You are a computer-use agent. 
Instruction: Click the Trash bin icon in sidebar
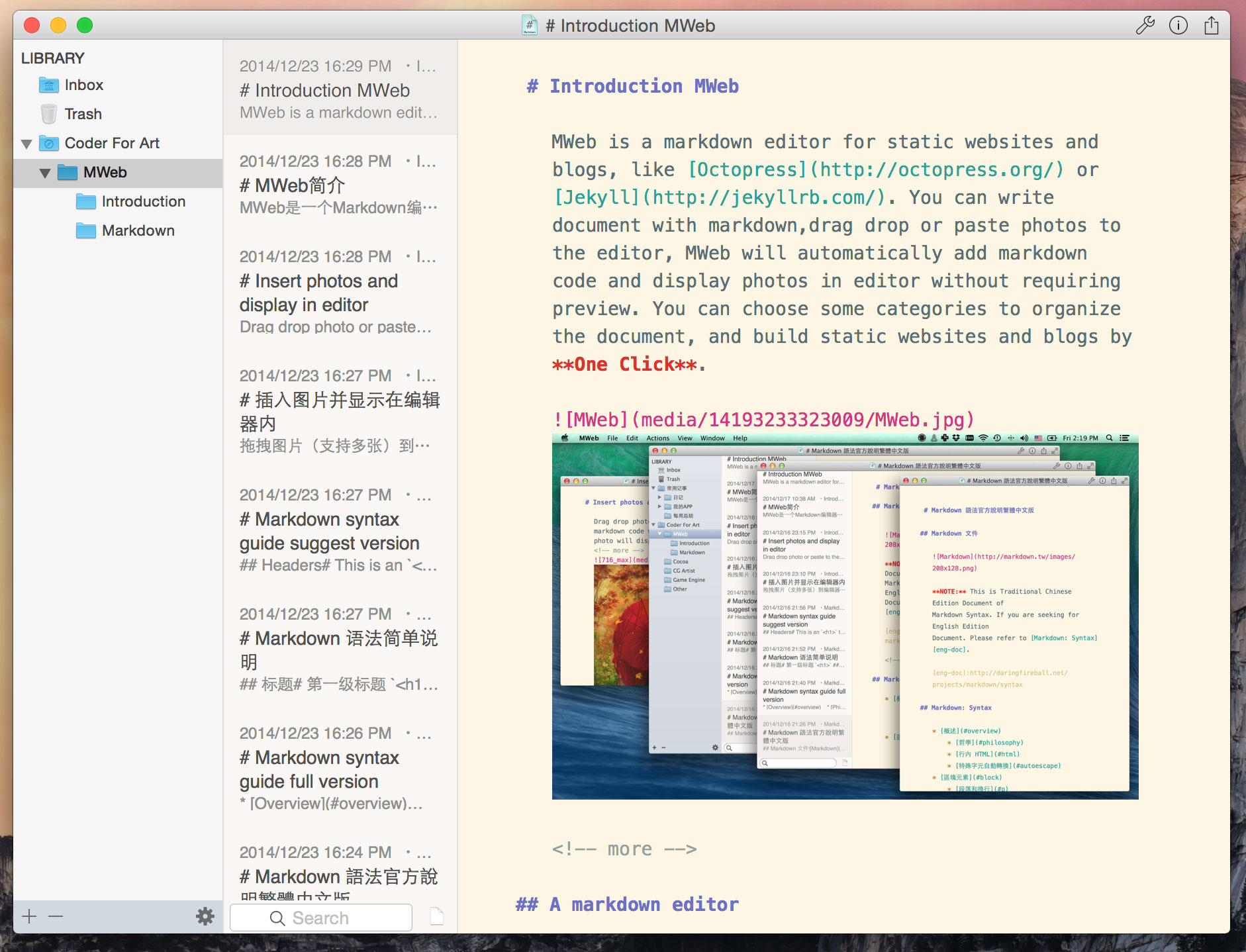[48, 114]
